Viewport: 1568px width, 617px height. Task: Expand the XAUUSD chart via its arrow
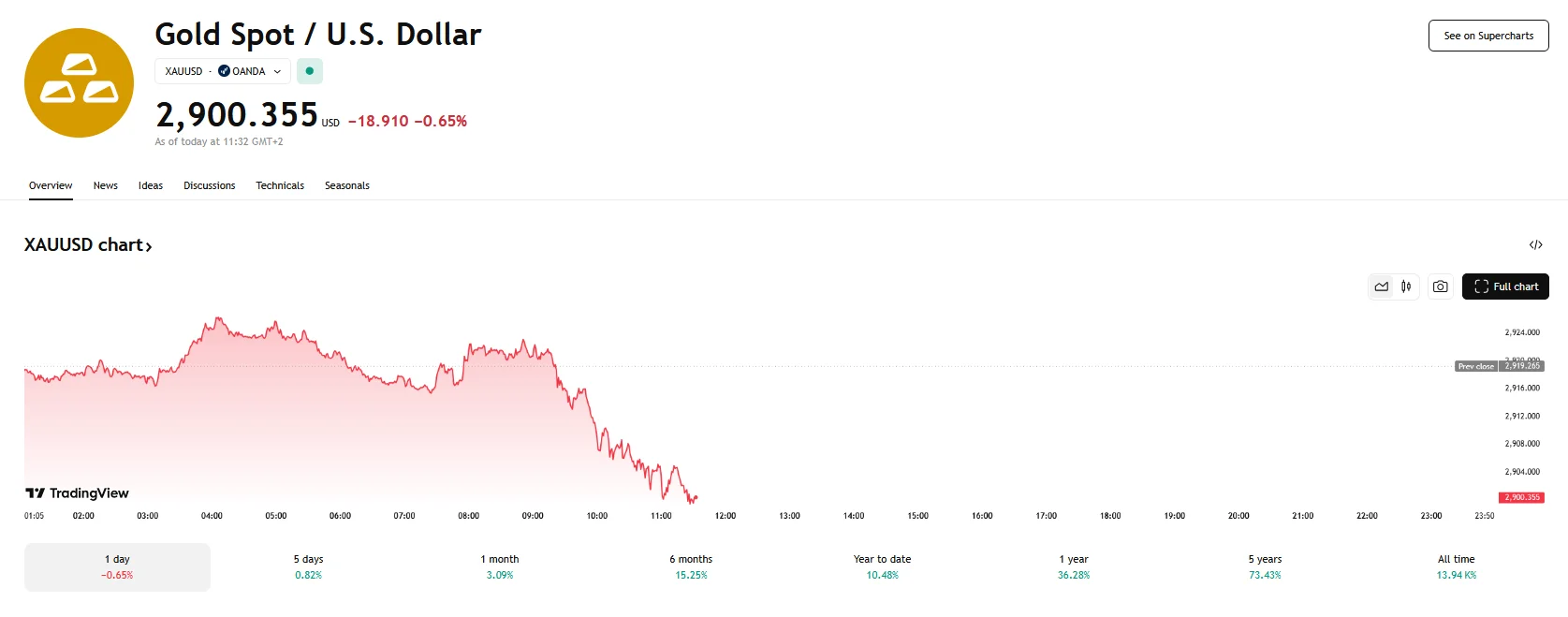click(x=148, y=245)
